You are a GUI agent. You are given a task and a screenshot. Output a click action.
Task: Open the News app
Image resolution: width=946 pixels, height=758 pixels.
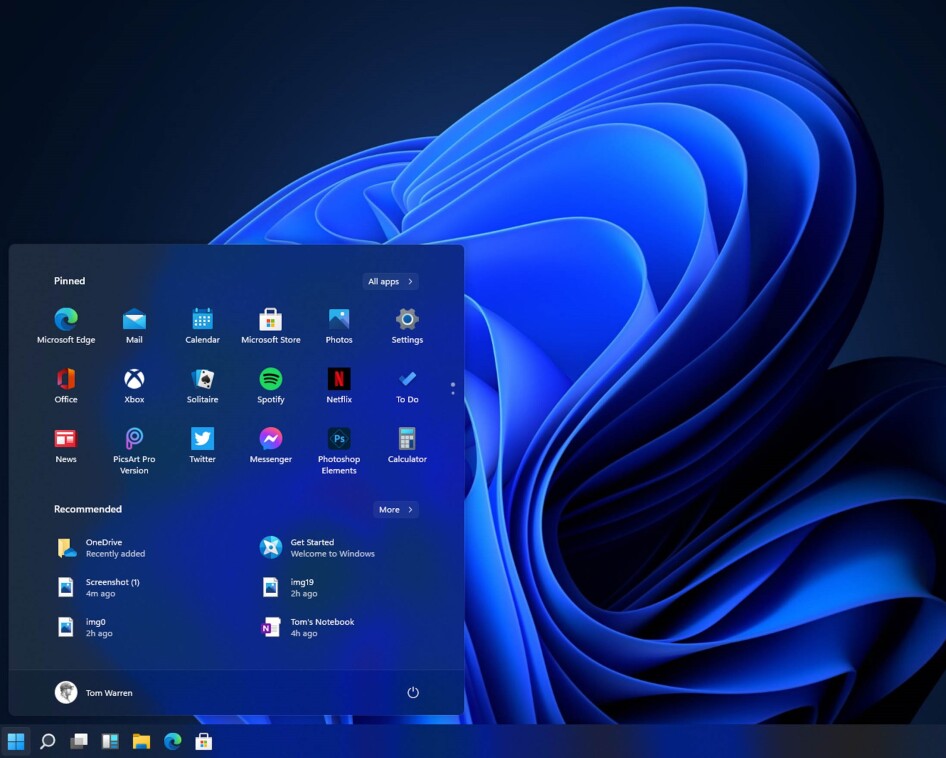[x=66, y=445]
